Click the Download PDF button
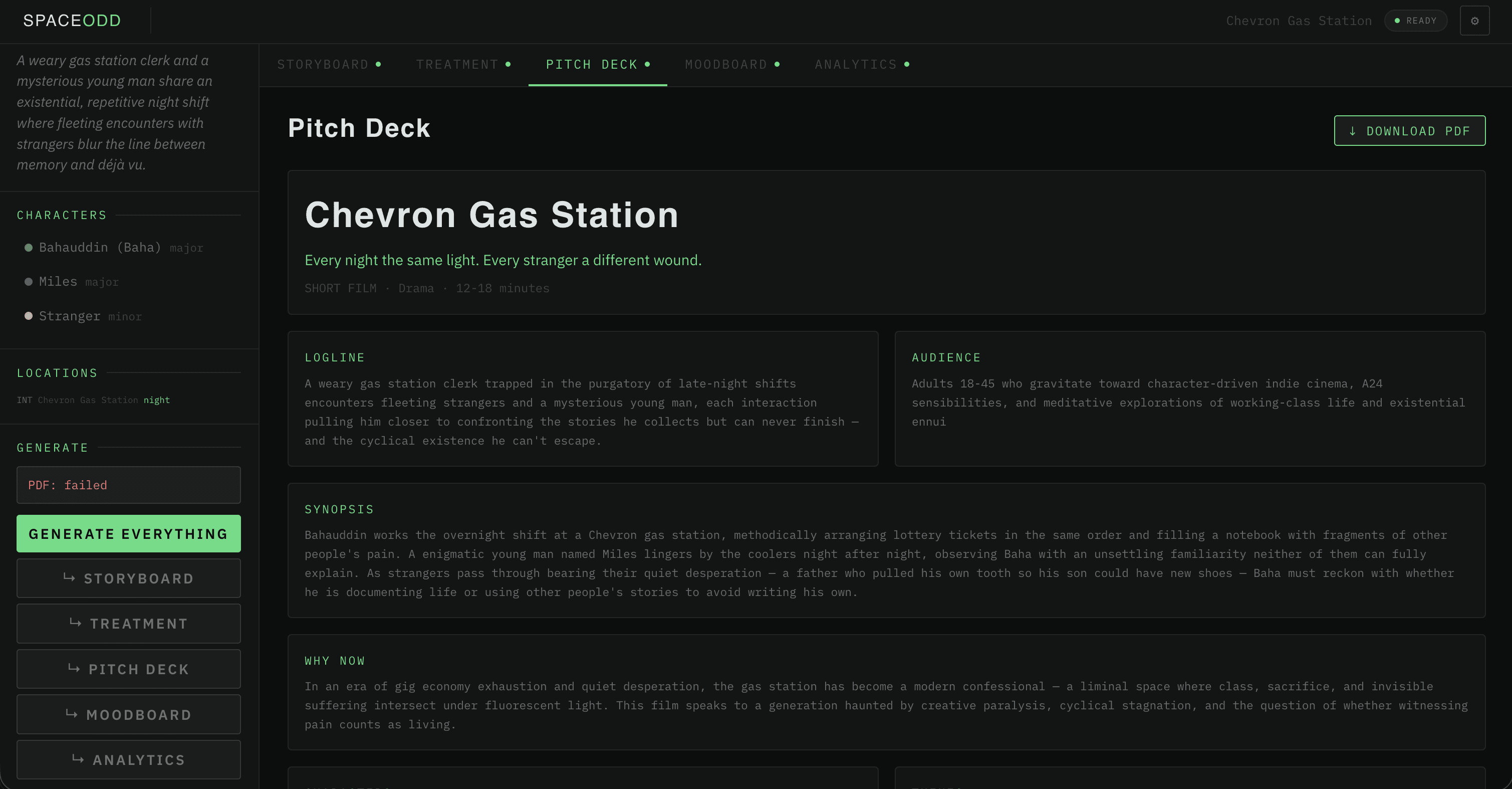This screenshot has width=1512, height=789. 1409,130
